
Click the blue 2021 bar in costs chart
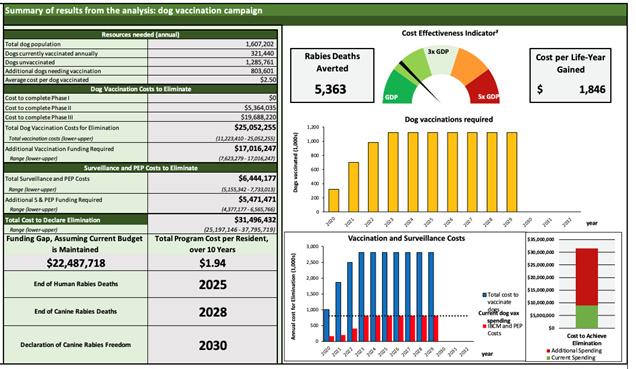click(338, 312)
